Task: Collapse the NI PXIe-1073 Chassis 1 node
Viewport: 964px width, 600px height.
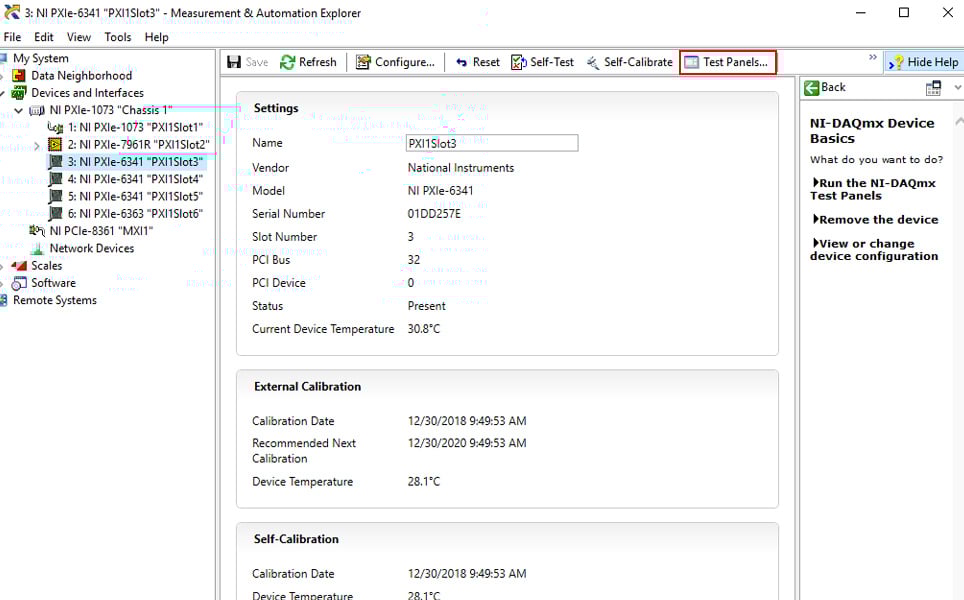Action: (19, 110)
